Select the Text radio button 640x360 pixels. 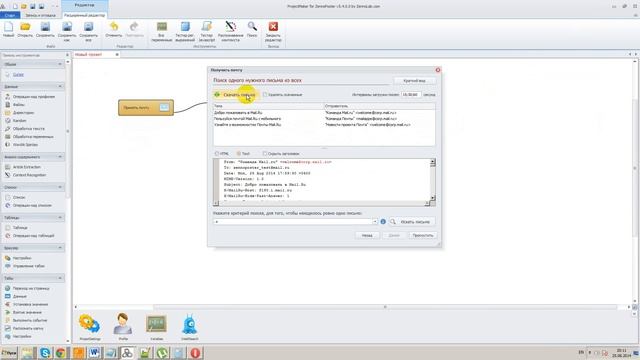(x=239, y=153)
